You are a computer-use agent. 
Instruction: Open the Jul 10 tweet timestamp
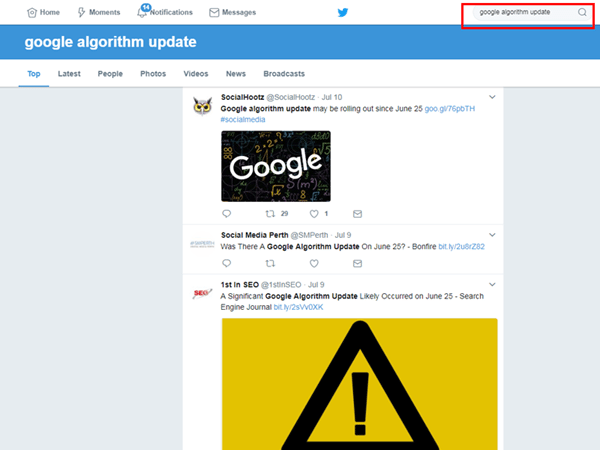[x=332, y=97]
